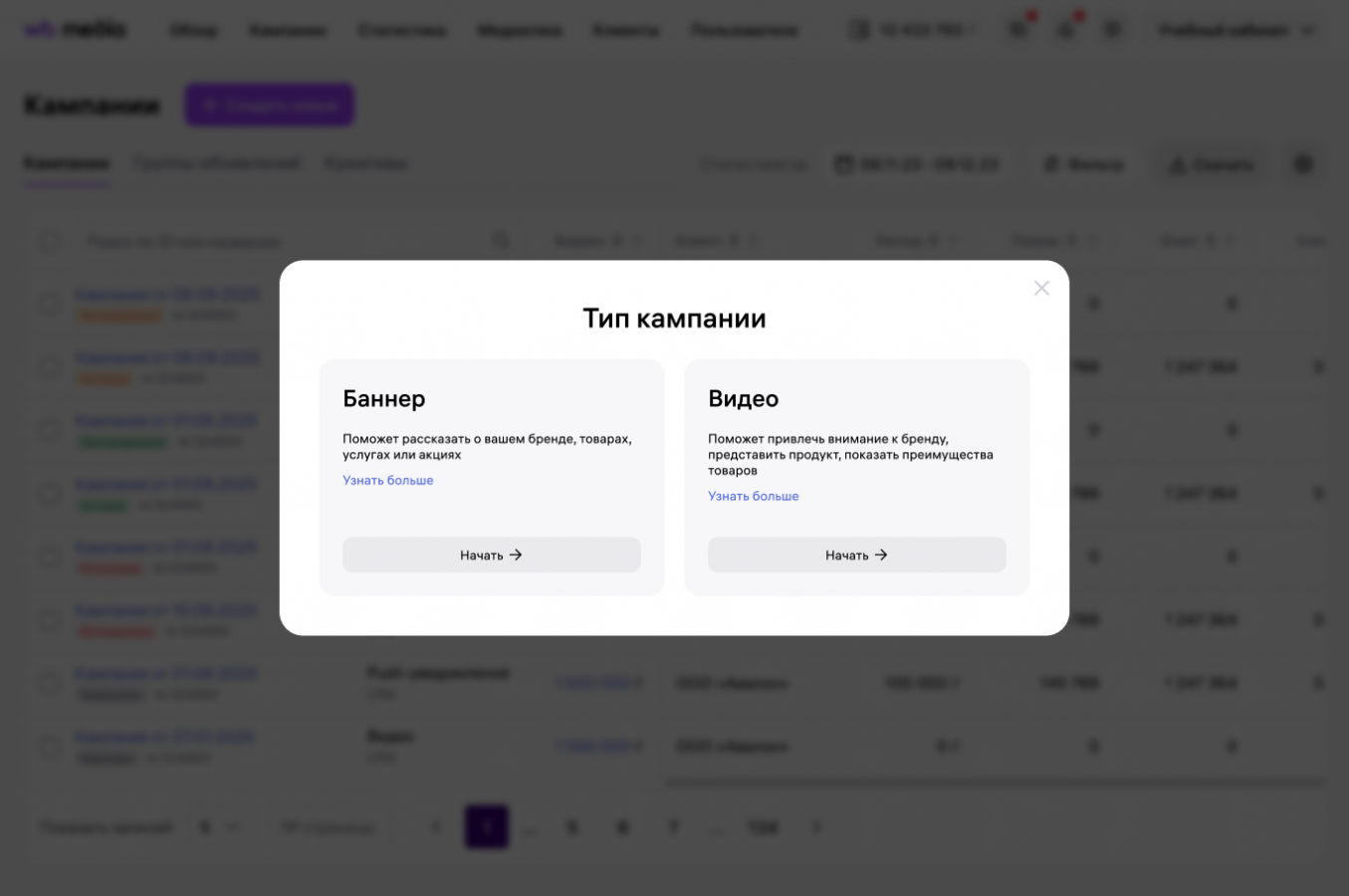The height and width of the screenshot is (896, 1349).
Task: Check the first campaign row checkbox
Action: [x=49, y=304]
